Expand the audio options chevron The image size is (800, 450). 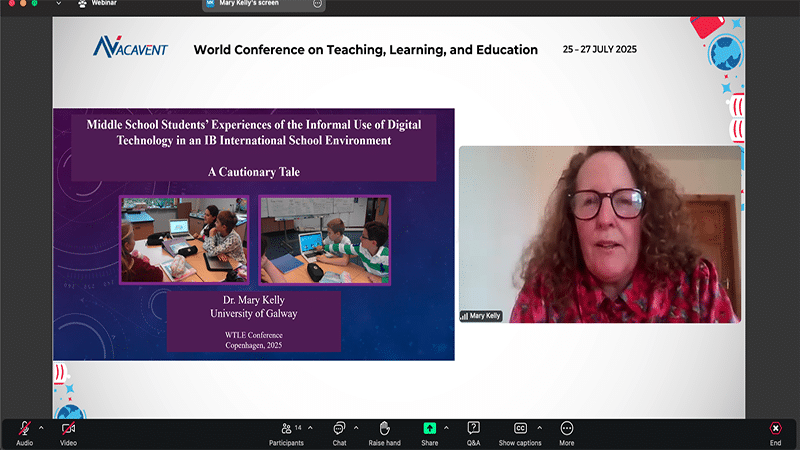[x=41, y=427]
